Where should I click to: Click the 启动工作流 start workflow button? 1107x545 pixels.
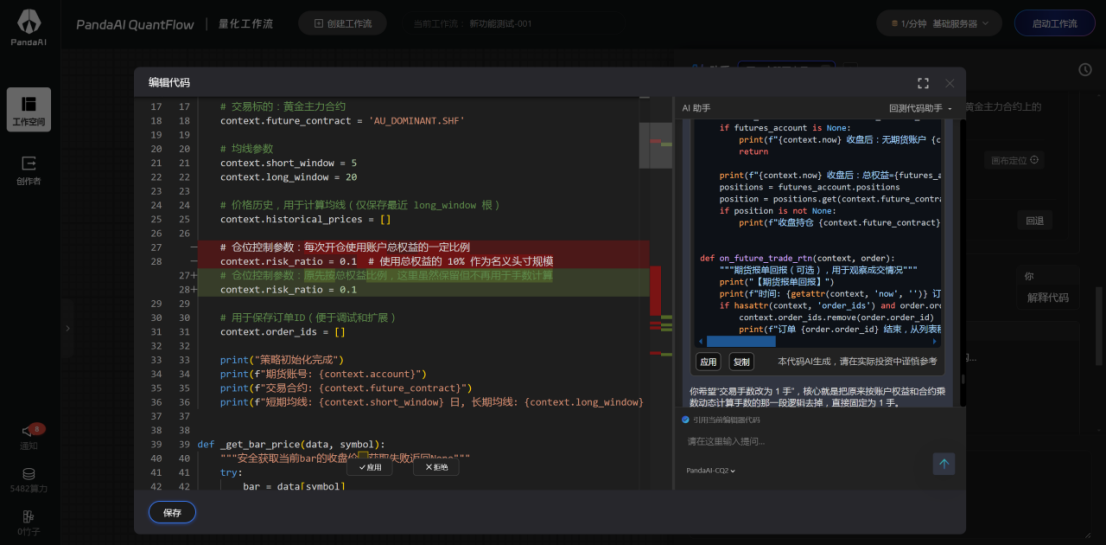tap(1054, 23)
